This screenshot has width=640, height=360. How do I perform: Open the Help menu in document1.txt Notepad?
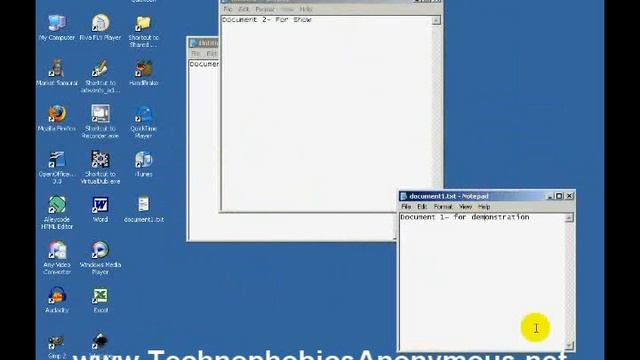coord(484,207)
